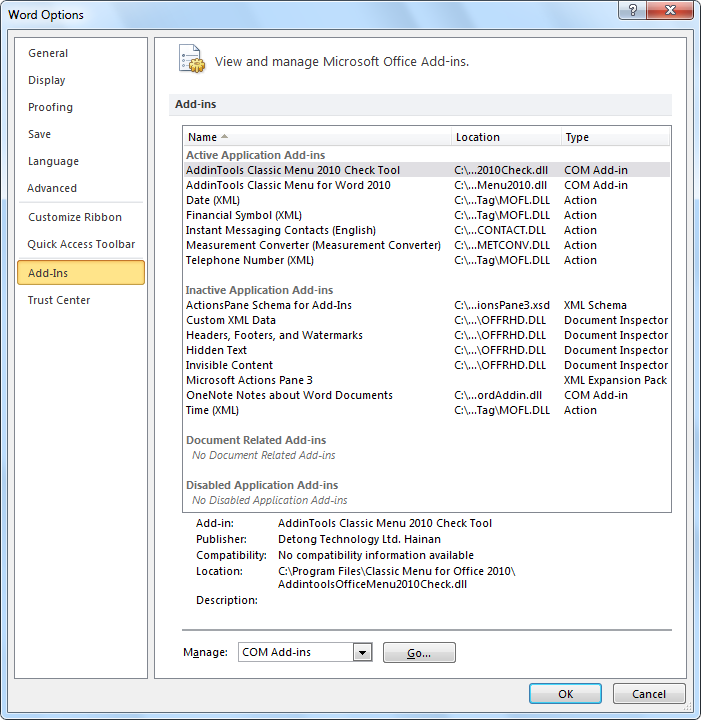This screenshot has width=701, height=720.
Task: Click the C:\...Menu2010.dll location cell
Action: (500, 186)
